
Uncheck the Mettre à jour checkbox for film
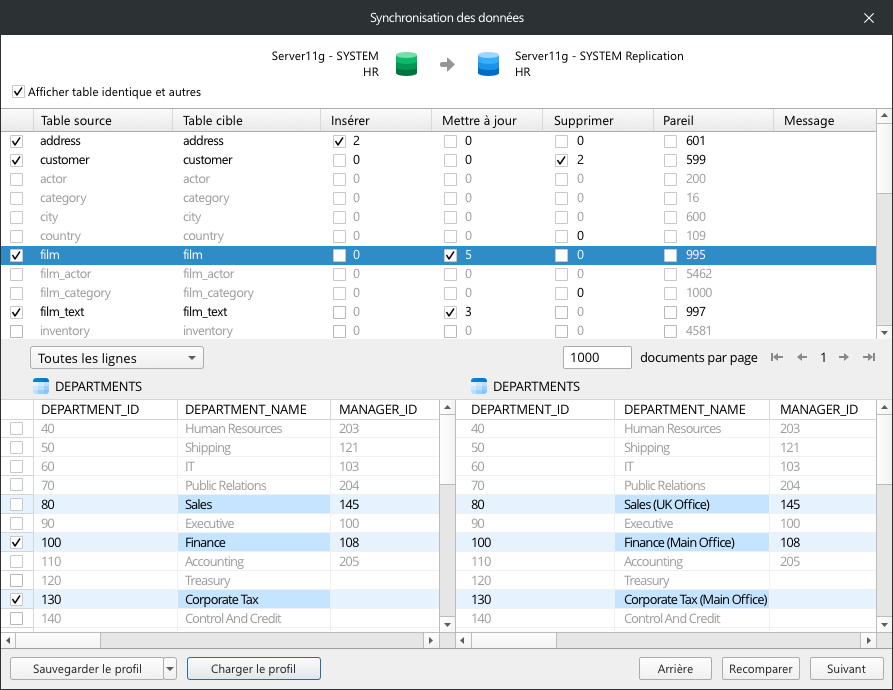coord(450,255)
